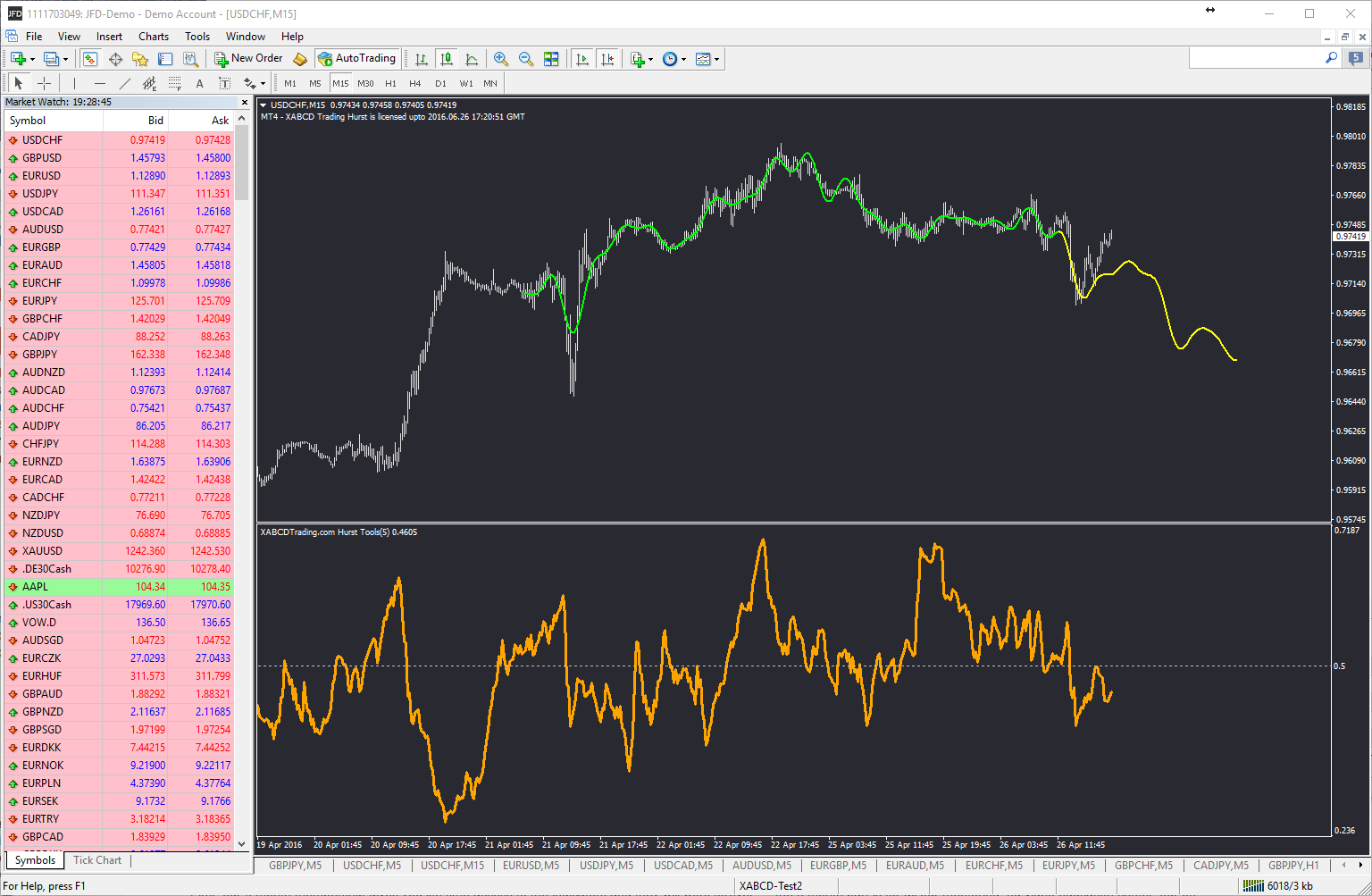
Task: Open the Periods clock icon
Action: (670, 59)
